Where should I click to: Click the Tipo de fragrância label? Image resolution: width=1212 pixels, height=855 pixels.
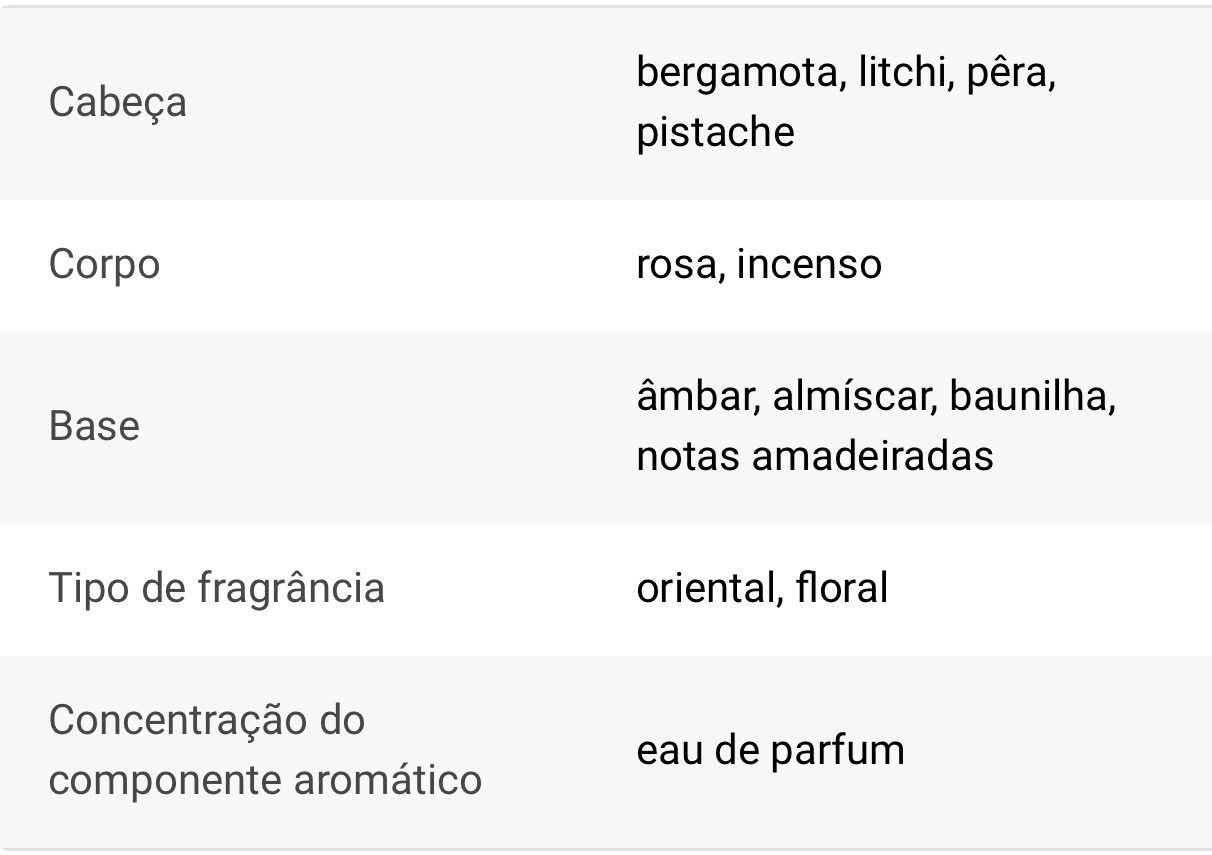(216, 587)
